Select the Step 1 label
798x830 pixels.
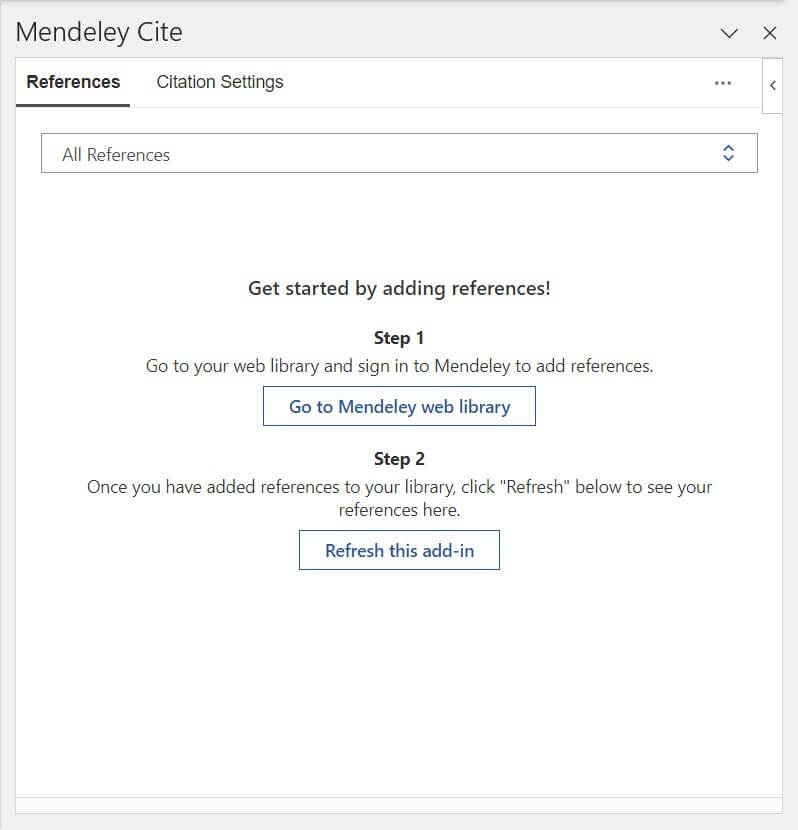pos(399,338)
